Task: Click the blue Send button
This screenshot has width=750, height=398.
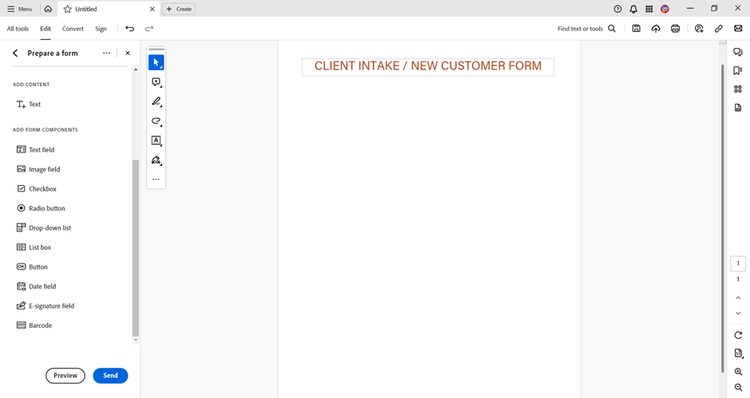Action: [x=110, y=376]
